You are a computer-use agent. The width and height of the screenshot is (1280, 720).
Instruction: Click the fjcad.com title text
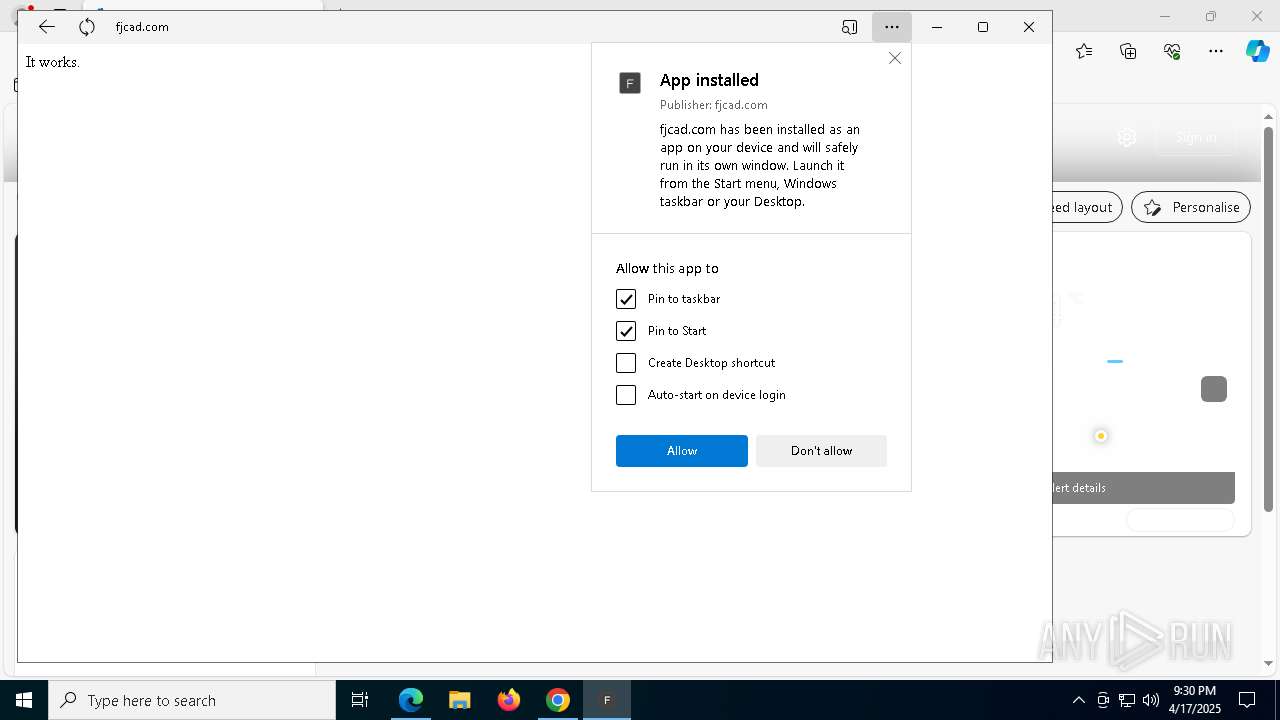tap(142, 27)
